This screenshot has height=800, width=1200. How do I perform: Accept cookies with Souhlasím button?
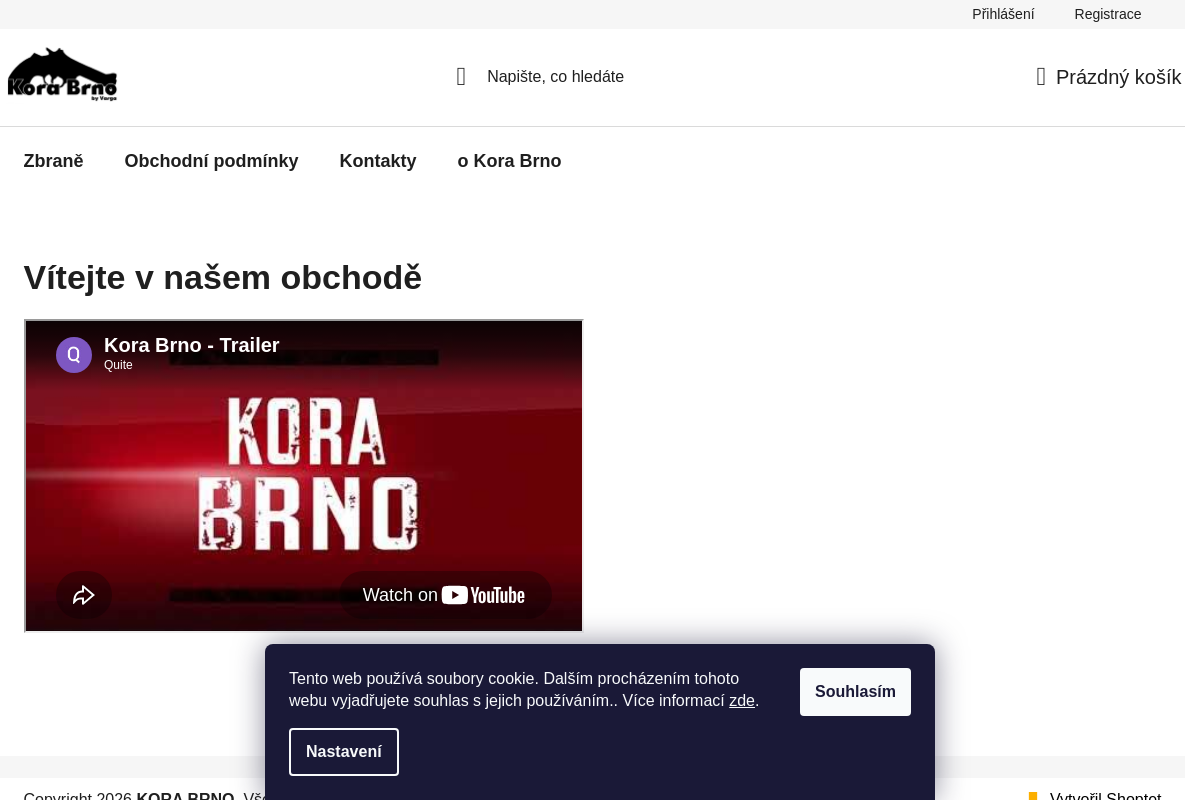pos(855,692)
